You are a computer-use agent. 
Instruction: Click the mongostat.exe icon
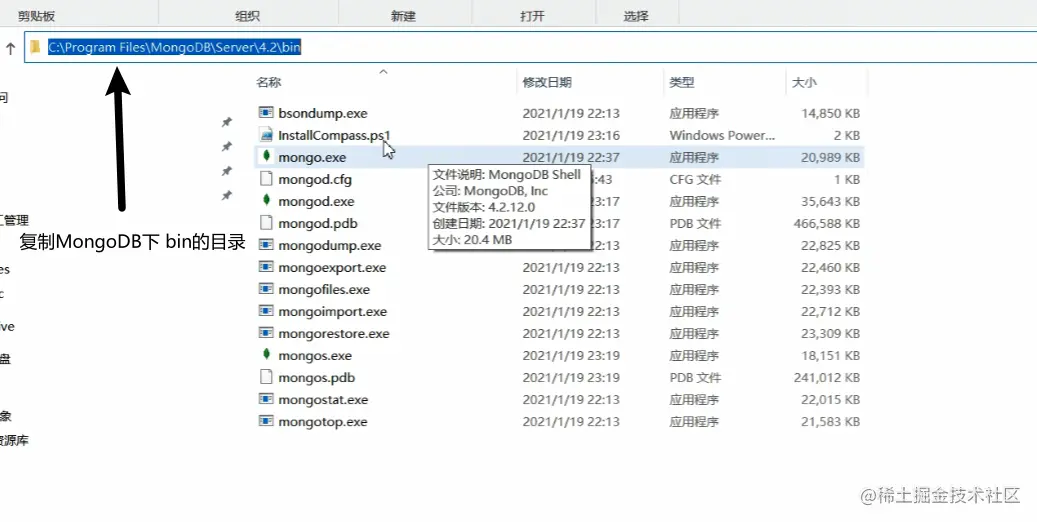pos(266,399)
